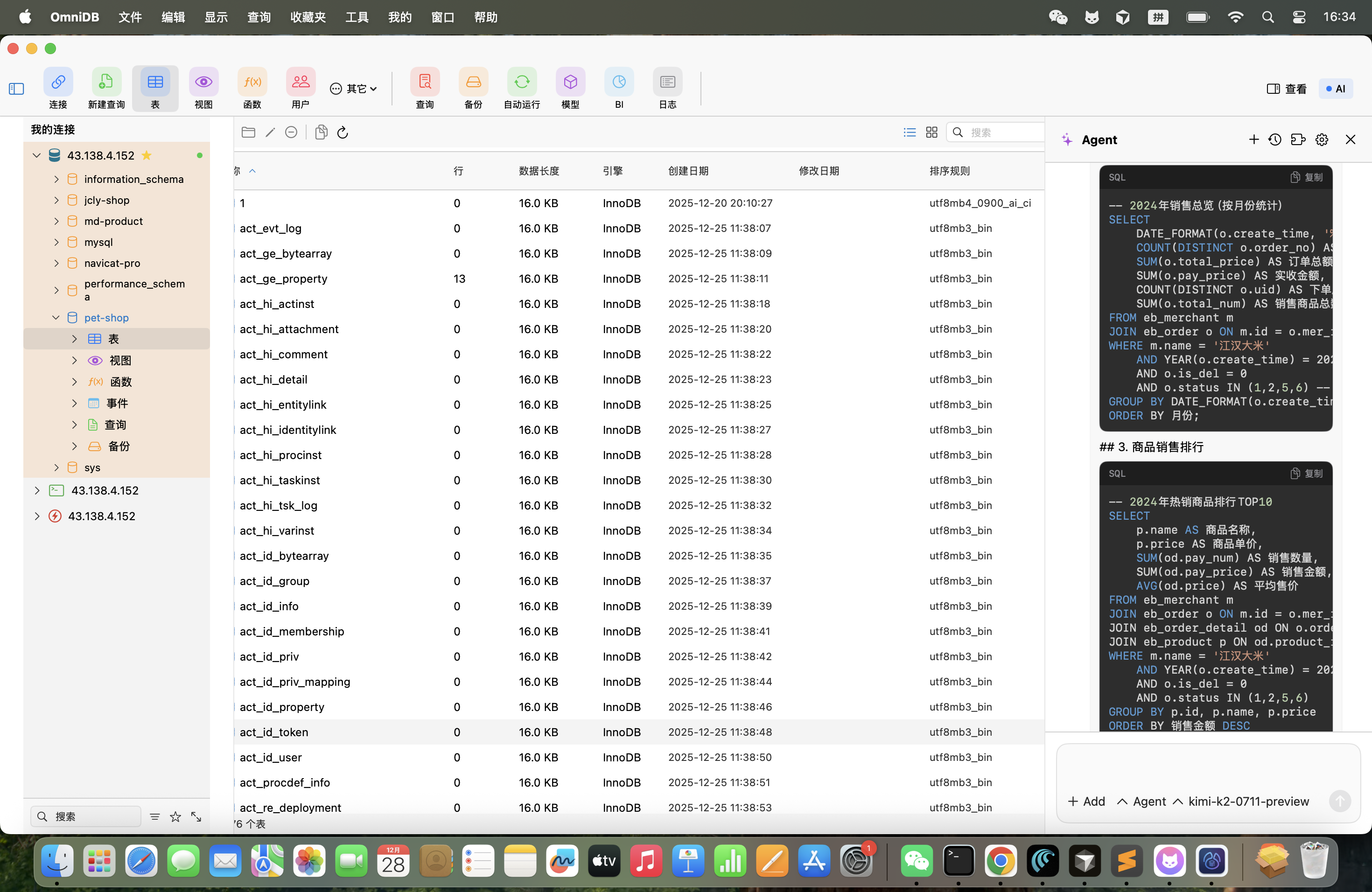This screenshot has height=892, width=1372.
Task: Sort tables by 数据长度 column header
Action: pyautogui.click(x=539, y=171)
